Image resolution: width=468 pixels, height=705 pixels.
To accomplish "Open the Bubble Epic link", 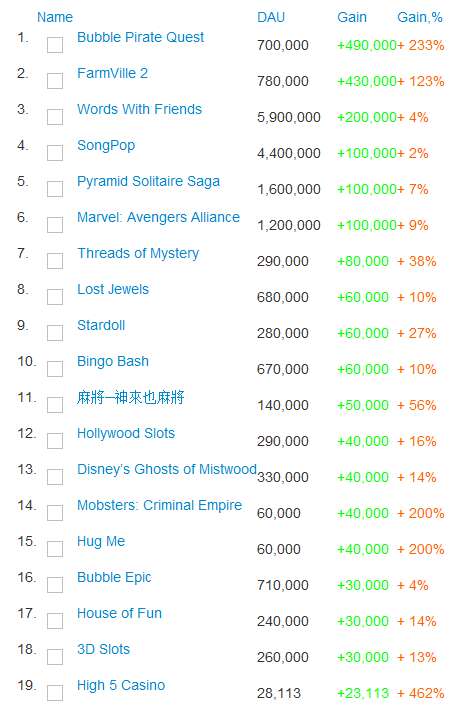I will (x=114, y=577).
